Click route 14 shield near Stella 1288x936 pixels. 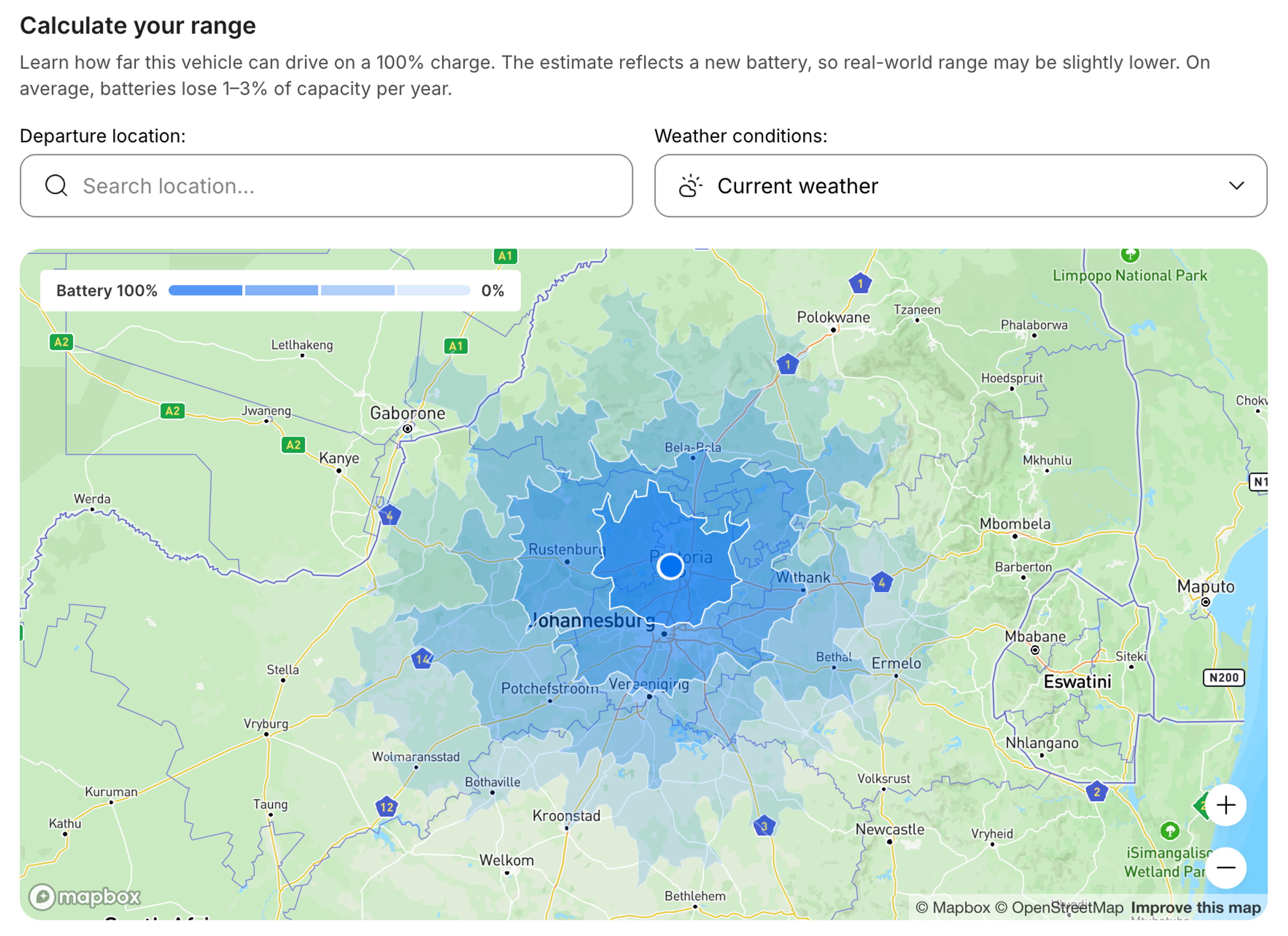[422, 658]
